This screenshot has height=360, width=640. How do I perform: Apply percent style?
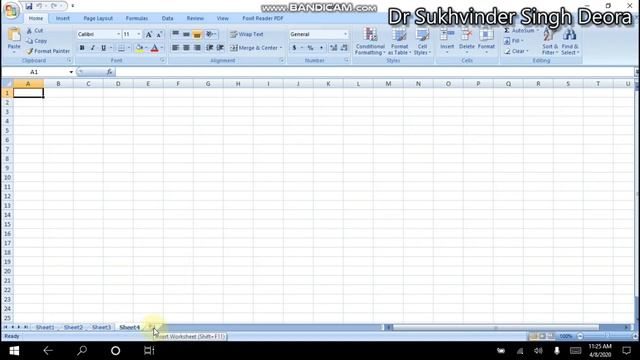pyautogui.click(x=311, y=48)
